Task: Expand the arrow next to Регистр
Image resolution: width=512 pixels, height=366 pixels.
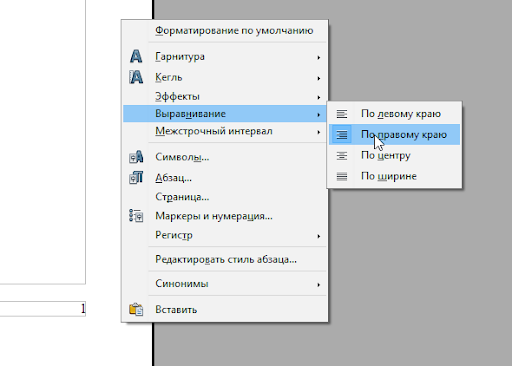Action: 319,236
